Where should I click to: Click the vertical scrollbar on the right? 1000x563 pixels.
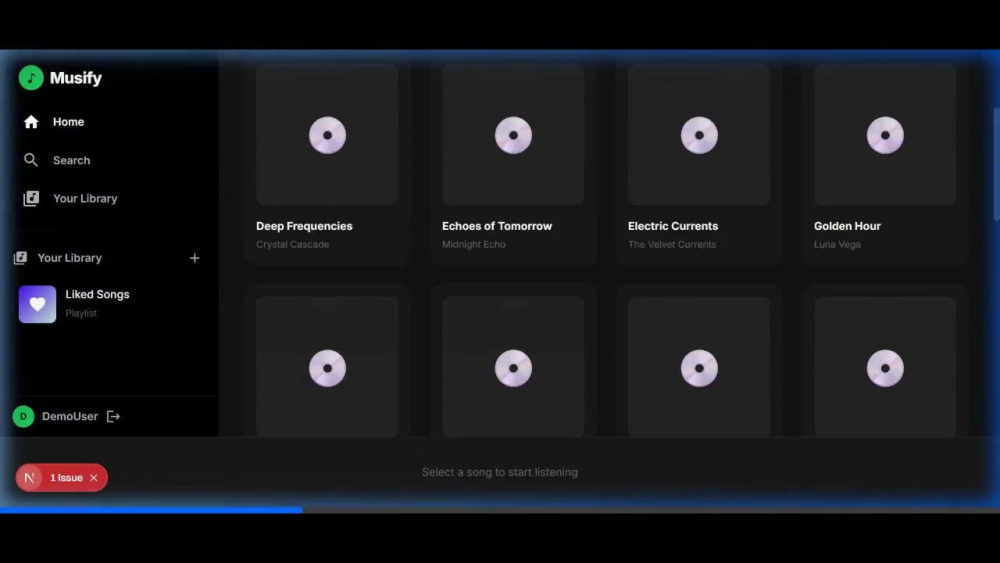click(996, 165)
